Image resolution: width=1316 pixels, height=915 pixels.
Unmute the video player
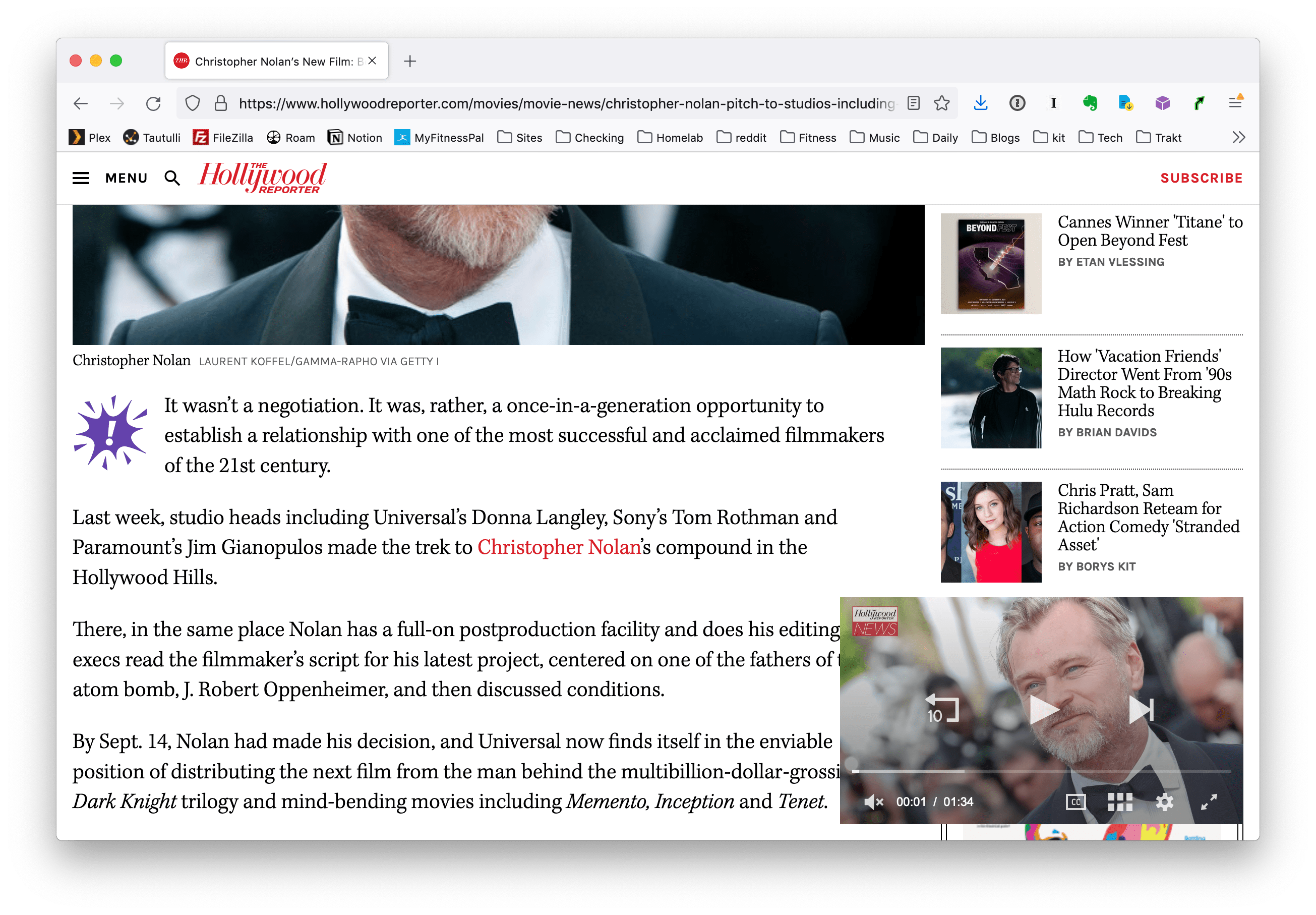(x=874, y=802)
